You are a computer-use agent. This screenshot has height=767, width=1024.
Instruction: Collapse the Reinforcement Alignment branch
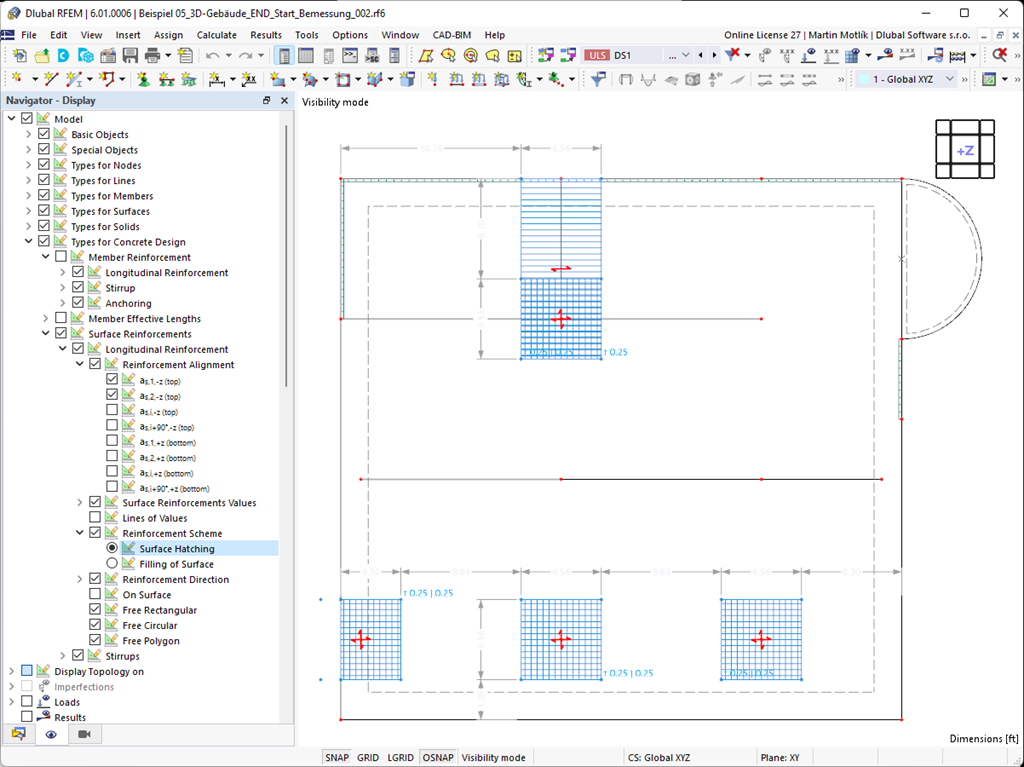78,364
